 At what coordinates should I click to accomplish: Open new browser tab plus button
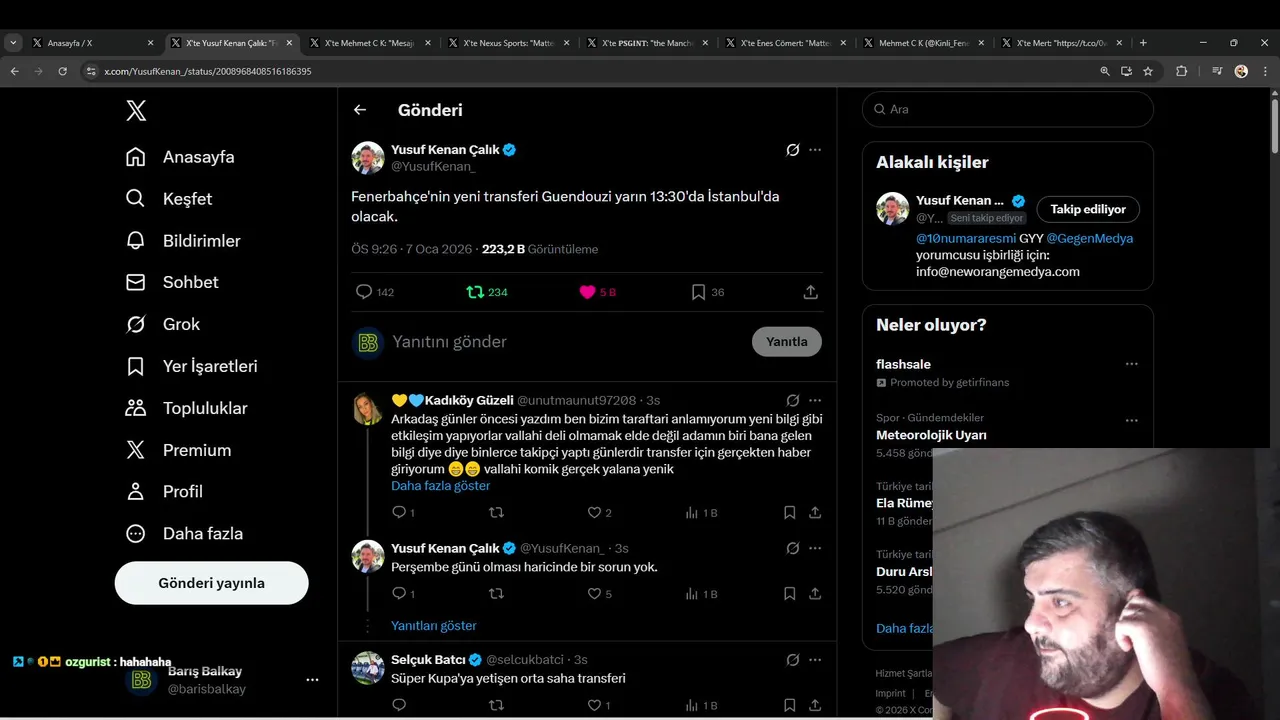[1143, 43]
